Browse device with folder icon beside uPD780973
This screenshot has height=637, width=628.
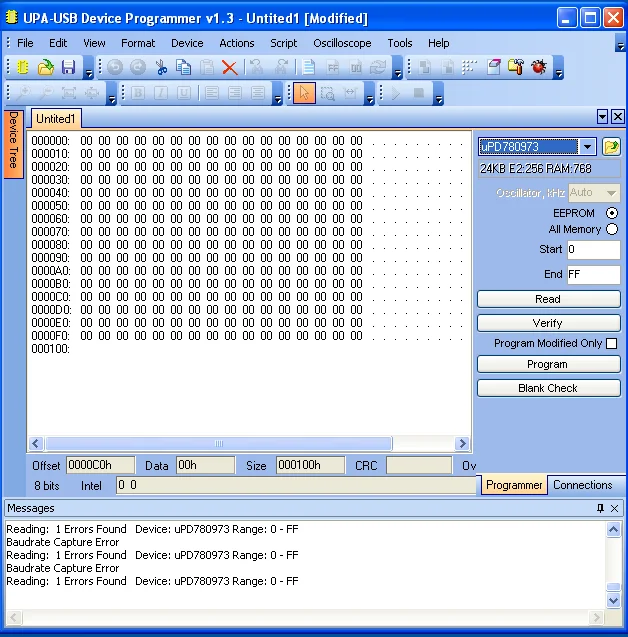tap(611, 147)
